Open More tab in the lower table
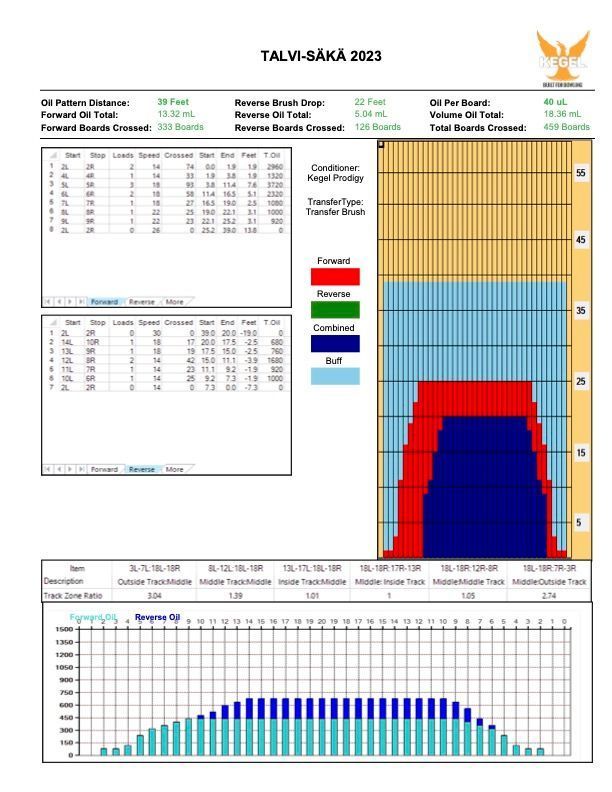 [x=174, y=469]
